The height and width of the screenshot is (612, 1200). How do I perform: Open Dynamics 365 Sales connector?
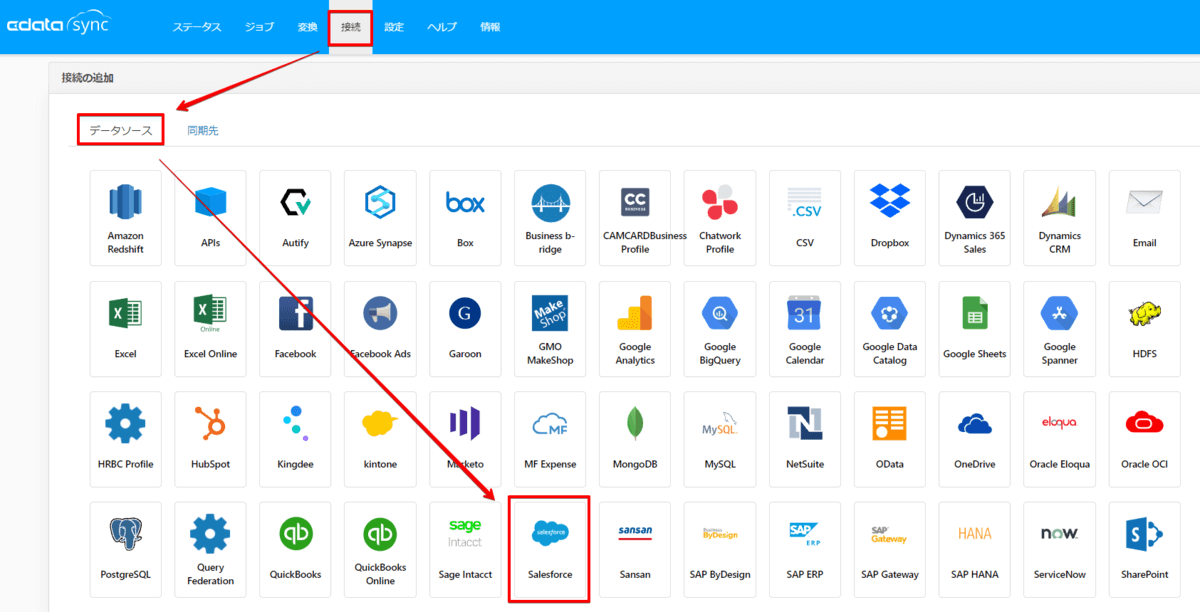pyautogui.click(x=976, y=218)
